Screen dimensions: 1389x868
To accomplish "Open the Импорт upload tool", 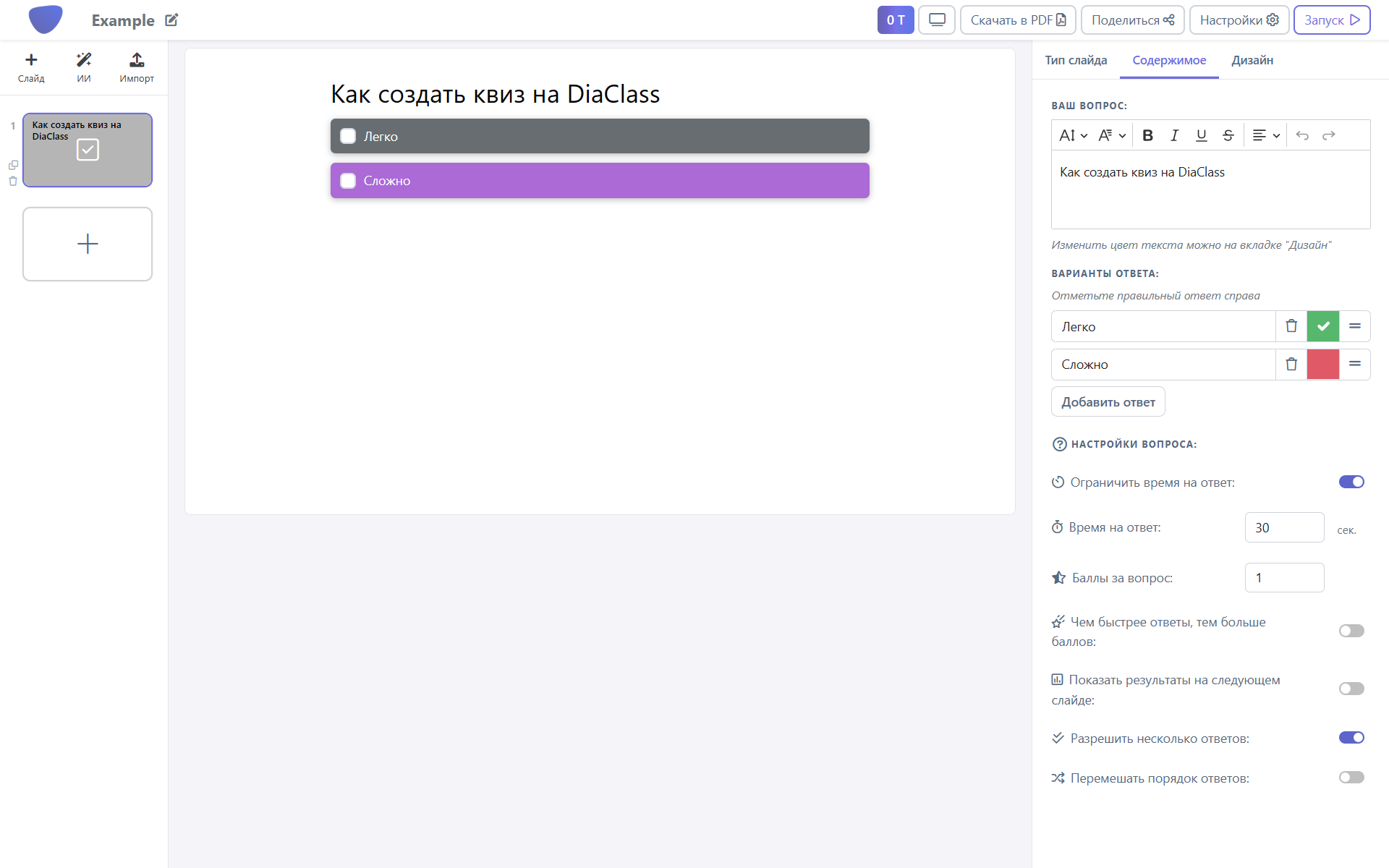I will [137, 67].
